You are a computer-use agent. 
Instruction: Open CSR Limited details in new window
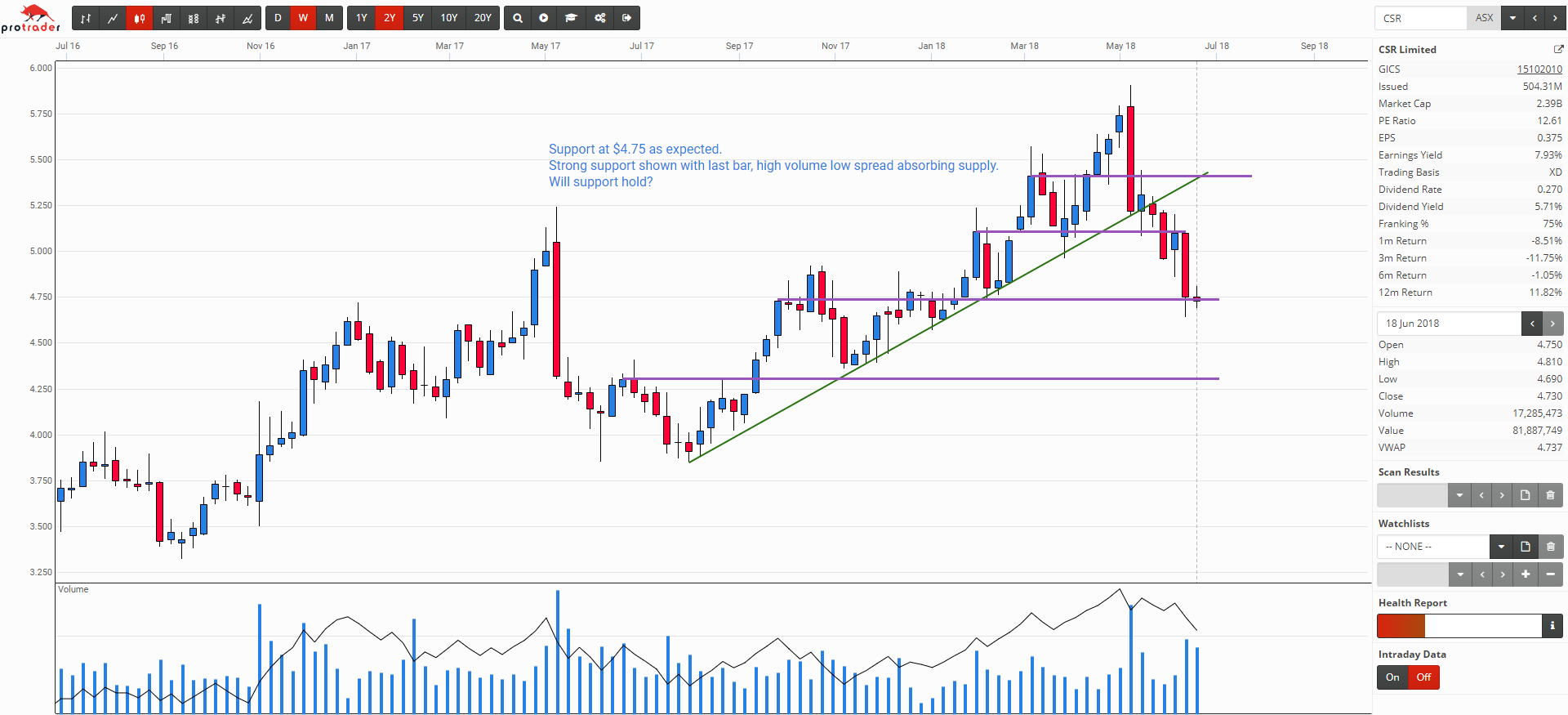(1558, 50)
